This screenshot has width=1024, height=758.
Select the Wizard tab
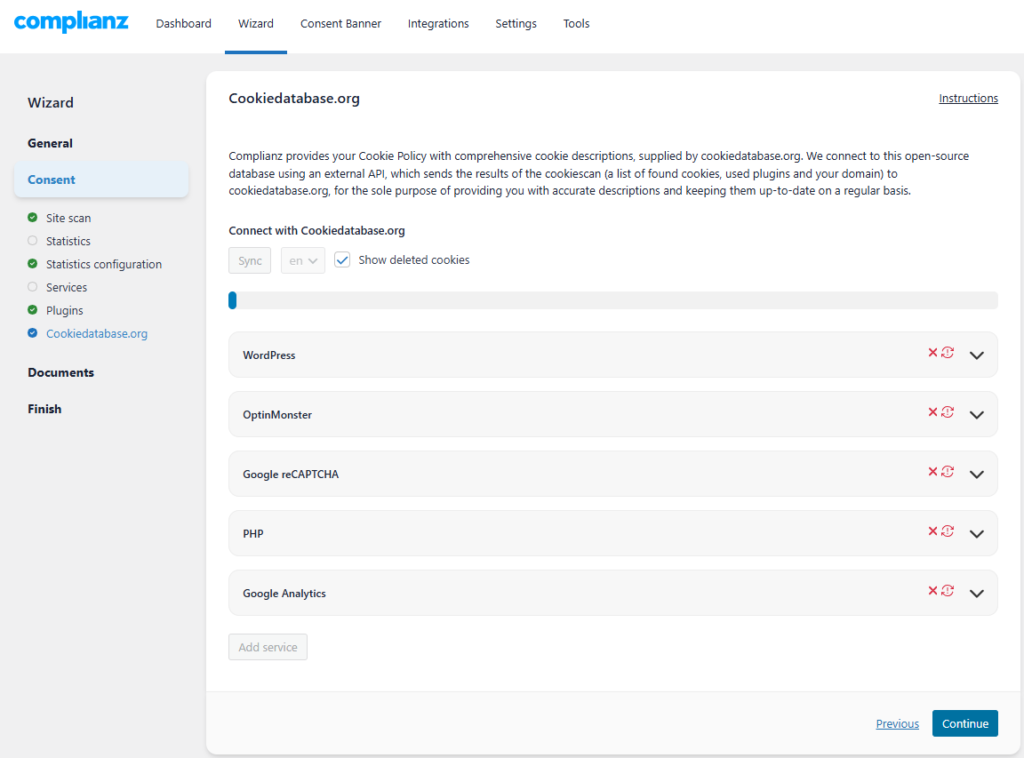(x=256, y=24)
